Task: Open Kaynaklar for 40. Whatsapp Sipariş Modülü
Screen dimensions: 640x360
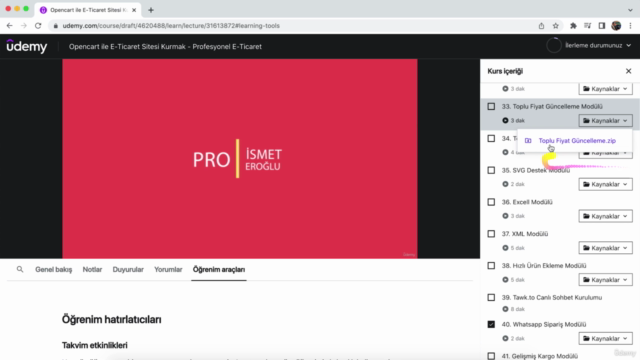Action: [x=605, y=338]
